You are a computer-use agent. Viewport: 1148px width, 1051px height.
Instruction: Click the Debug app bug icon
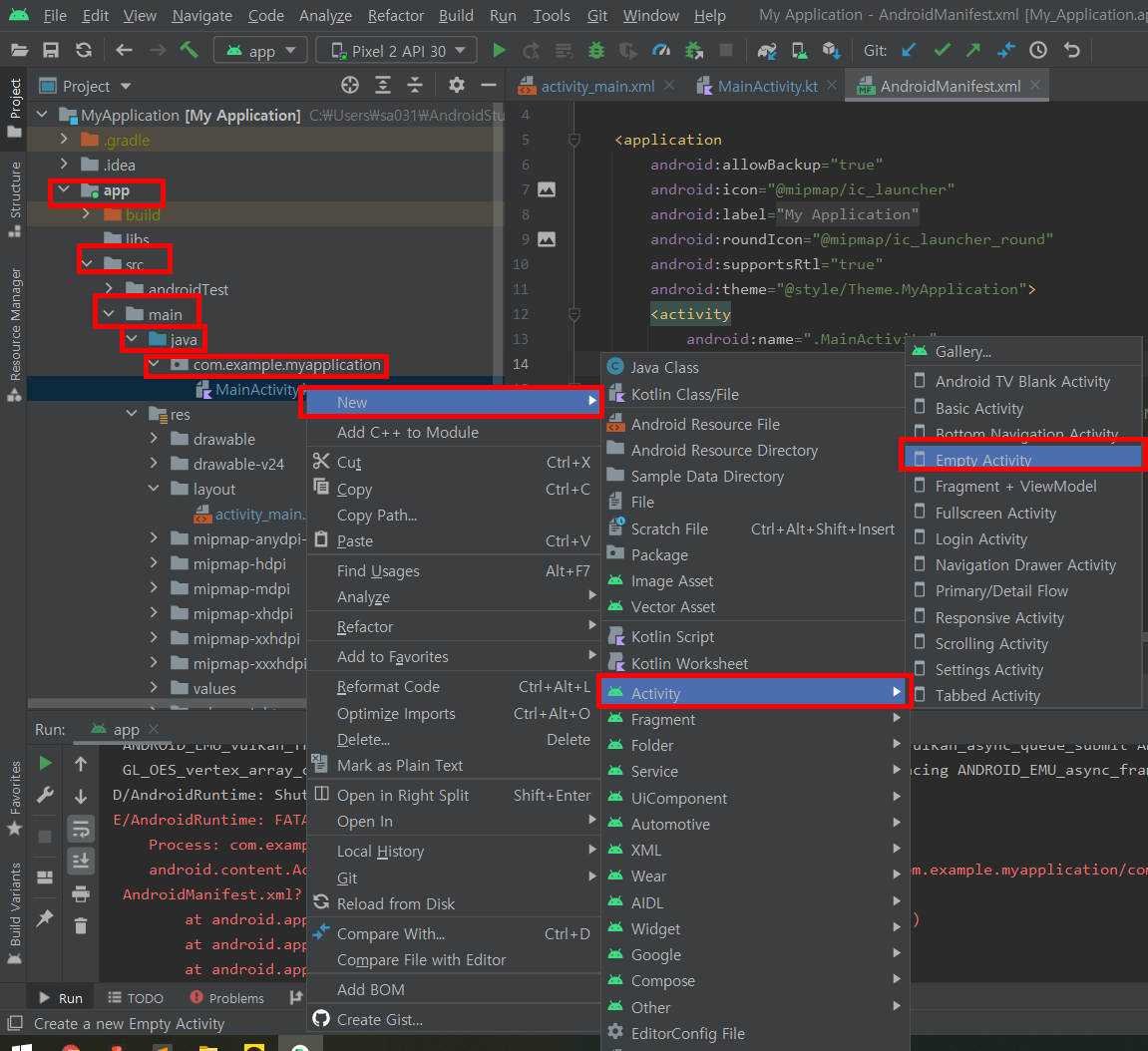(x=596, y=50)
